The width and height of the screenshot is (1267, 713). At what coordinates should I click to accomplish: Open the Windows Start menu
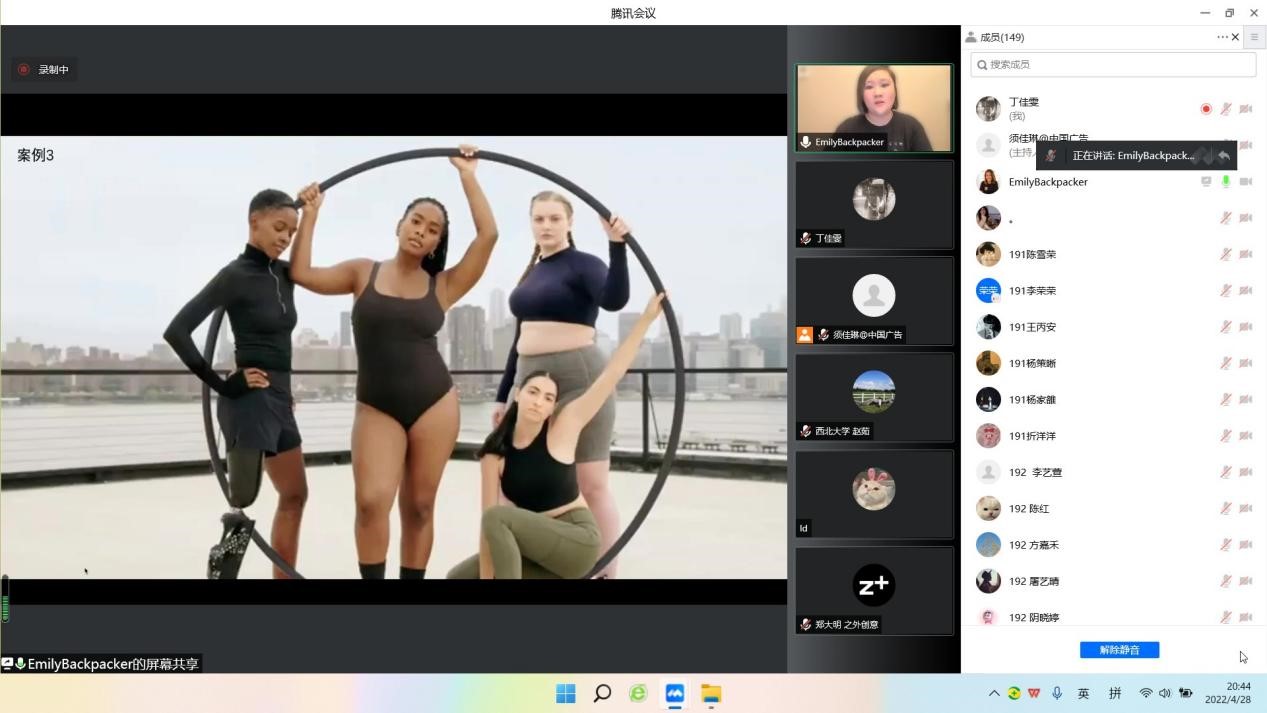click(565, 693)
